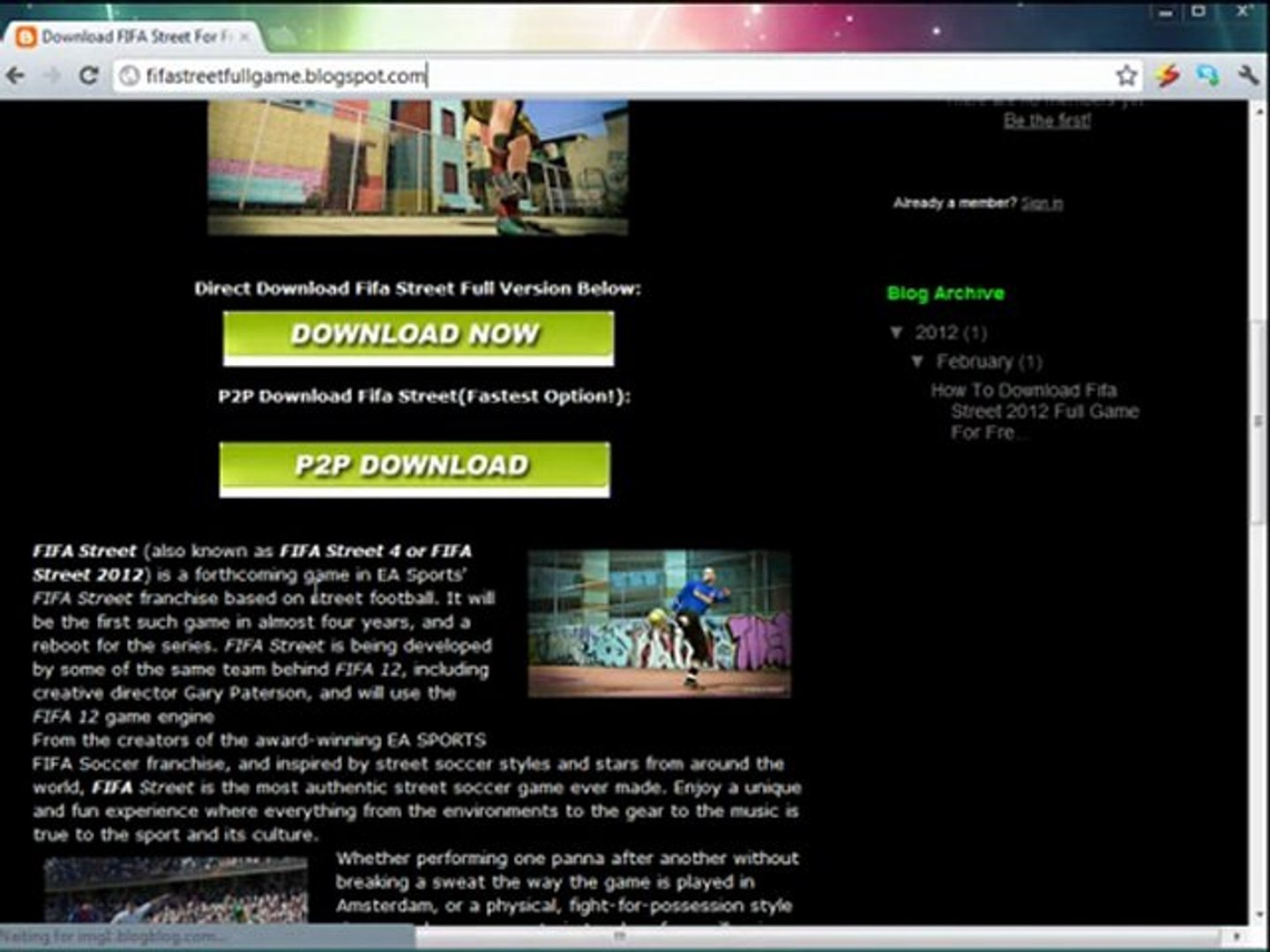Click the lightning bolt extension icon
The width and height of the screenshot is (1270, 952).
click(x=1168, y=76)
